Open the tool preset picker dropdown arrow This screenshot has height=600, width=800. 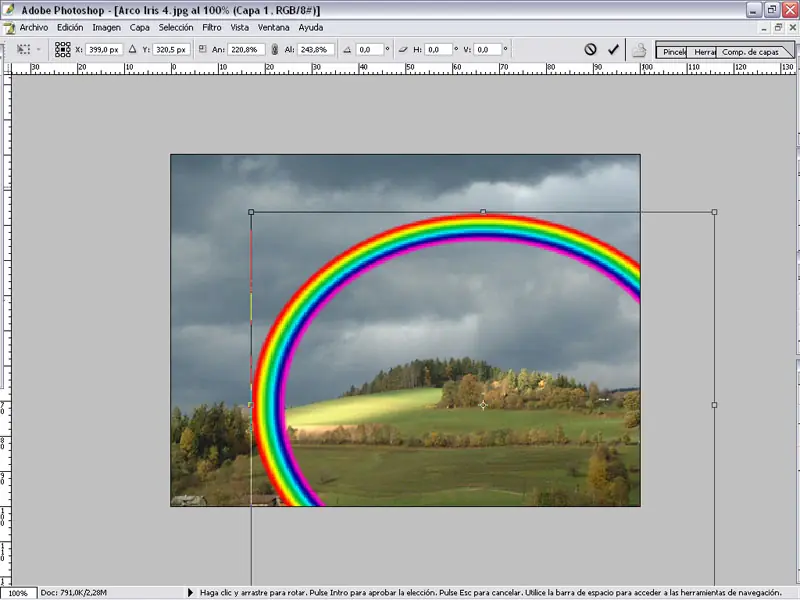point(38,49)
